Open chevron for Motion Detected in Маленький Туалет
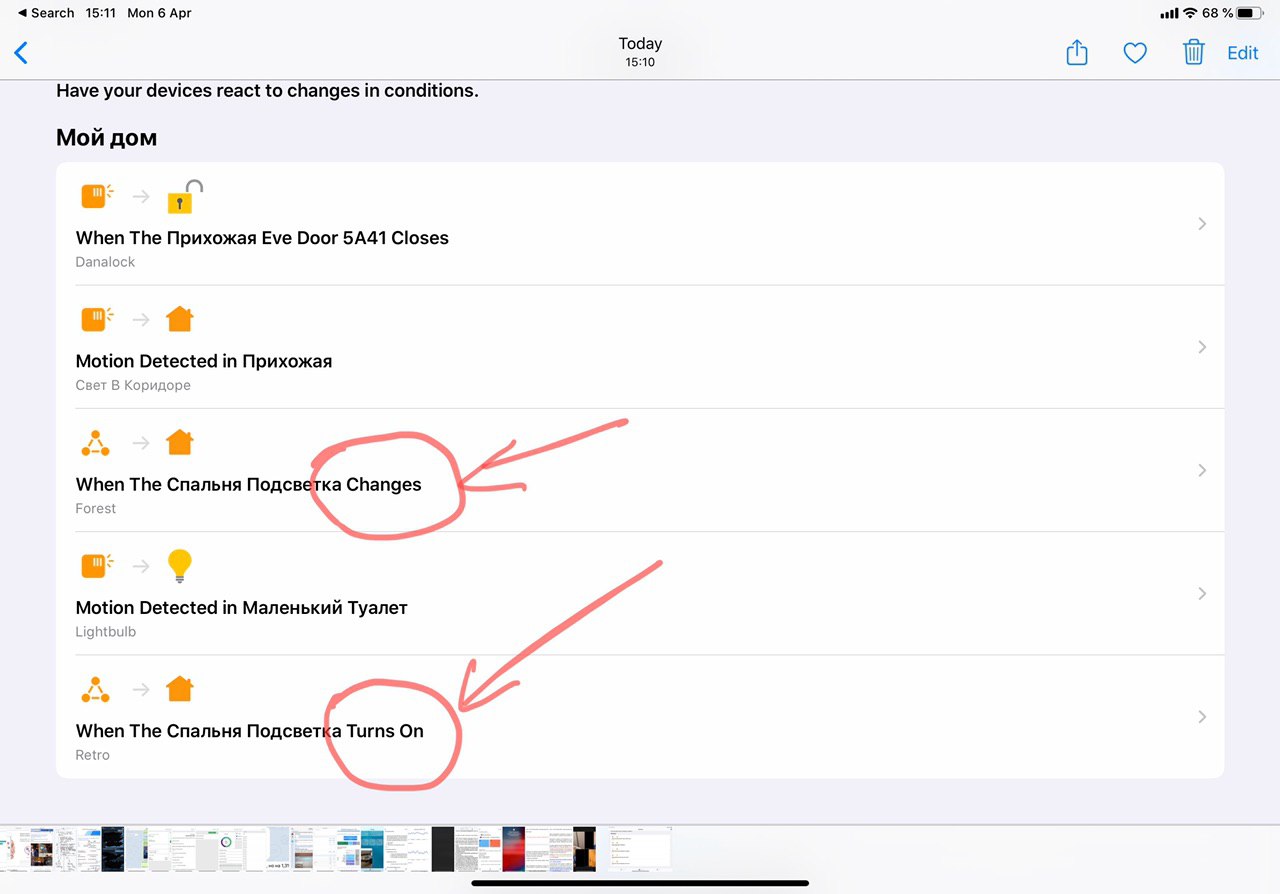This screenshot has width=1280, height=894. click(1202, 594)
